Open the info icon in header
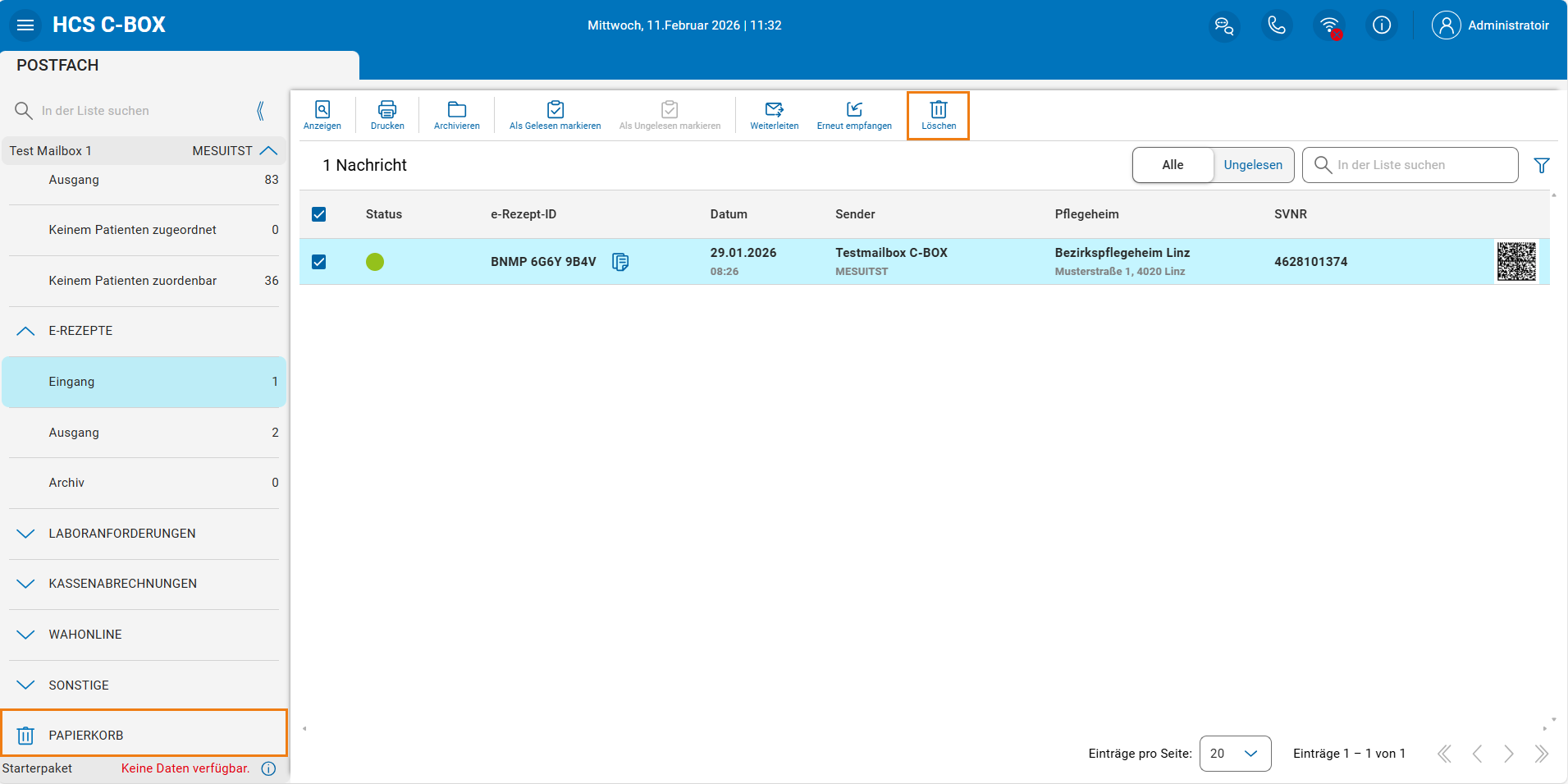Screen dimensions: 1568x784 (x=1382, y=25)
